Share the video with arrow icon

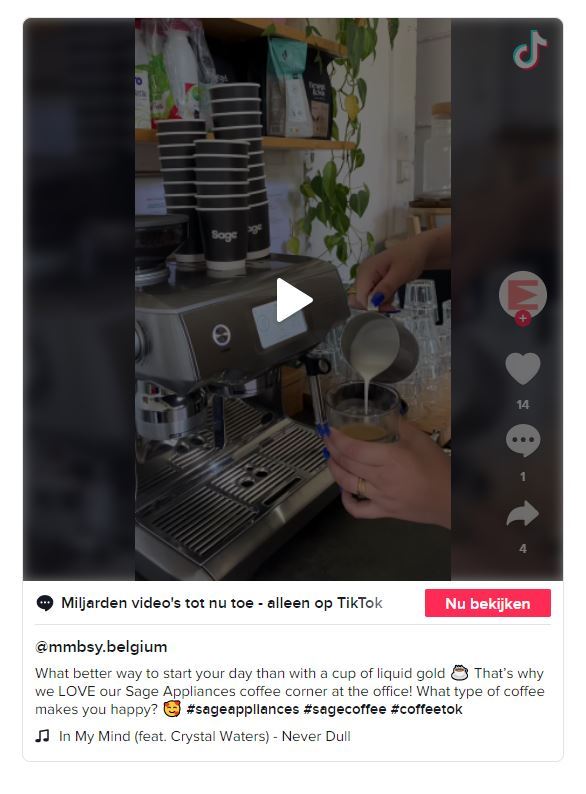click(523, 514)
